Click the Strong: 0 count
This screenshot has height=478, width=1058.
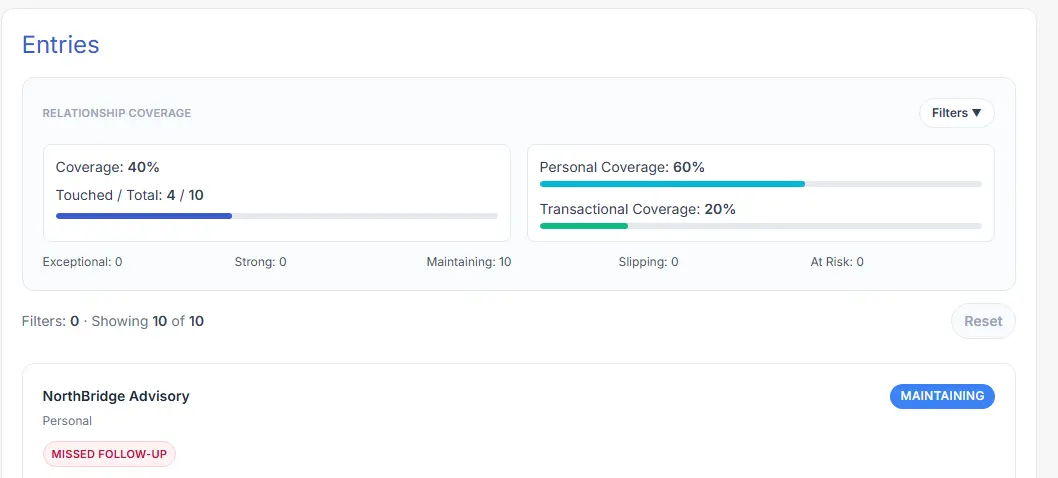[x=260, y=262]
